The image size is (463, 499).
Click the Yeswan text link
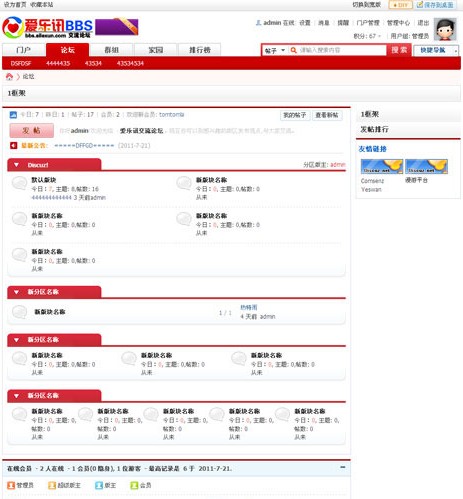tap(371, 189)
